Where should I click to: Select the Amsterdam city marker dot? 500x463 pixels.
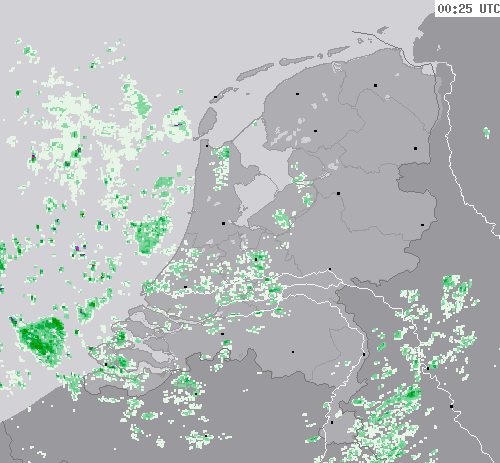(223, 223)
